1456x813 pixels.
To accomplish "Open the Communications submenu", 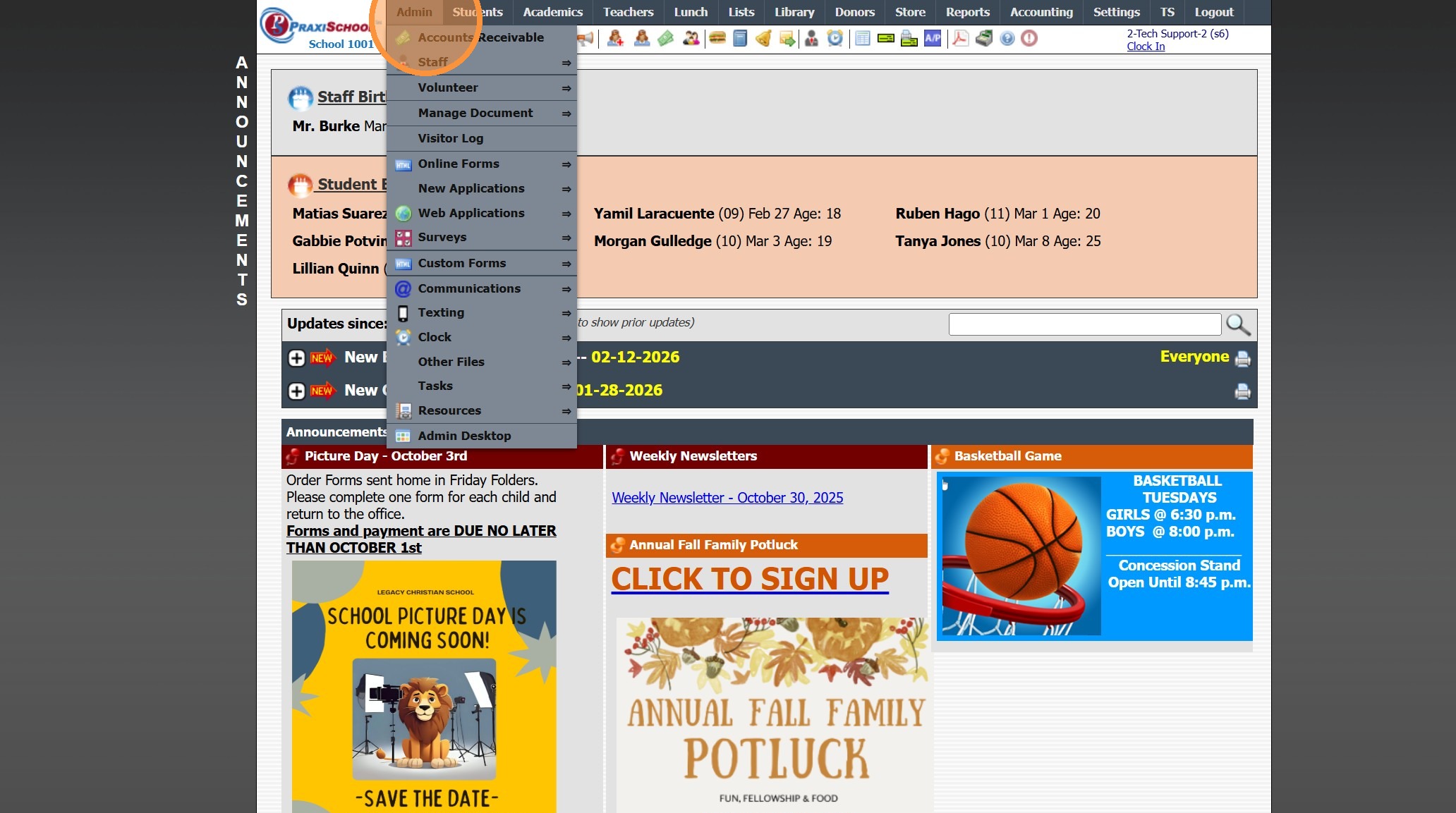I will (x=469, y=288).
